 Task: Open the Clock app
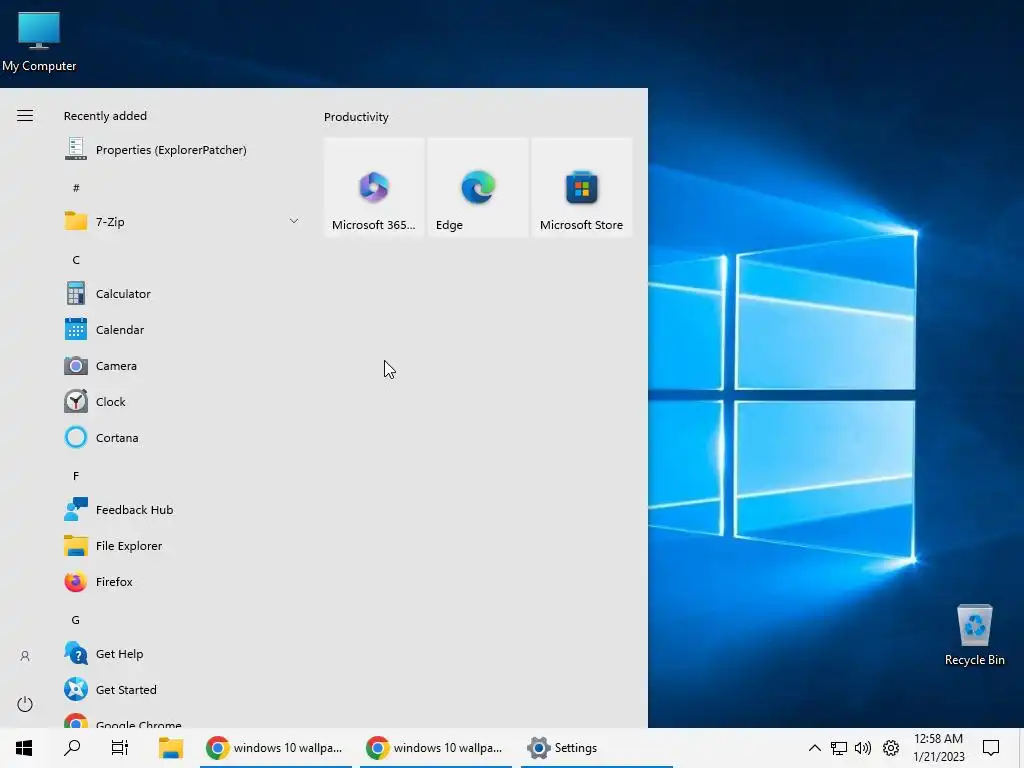click(x=182, y=402)
